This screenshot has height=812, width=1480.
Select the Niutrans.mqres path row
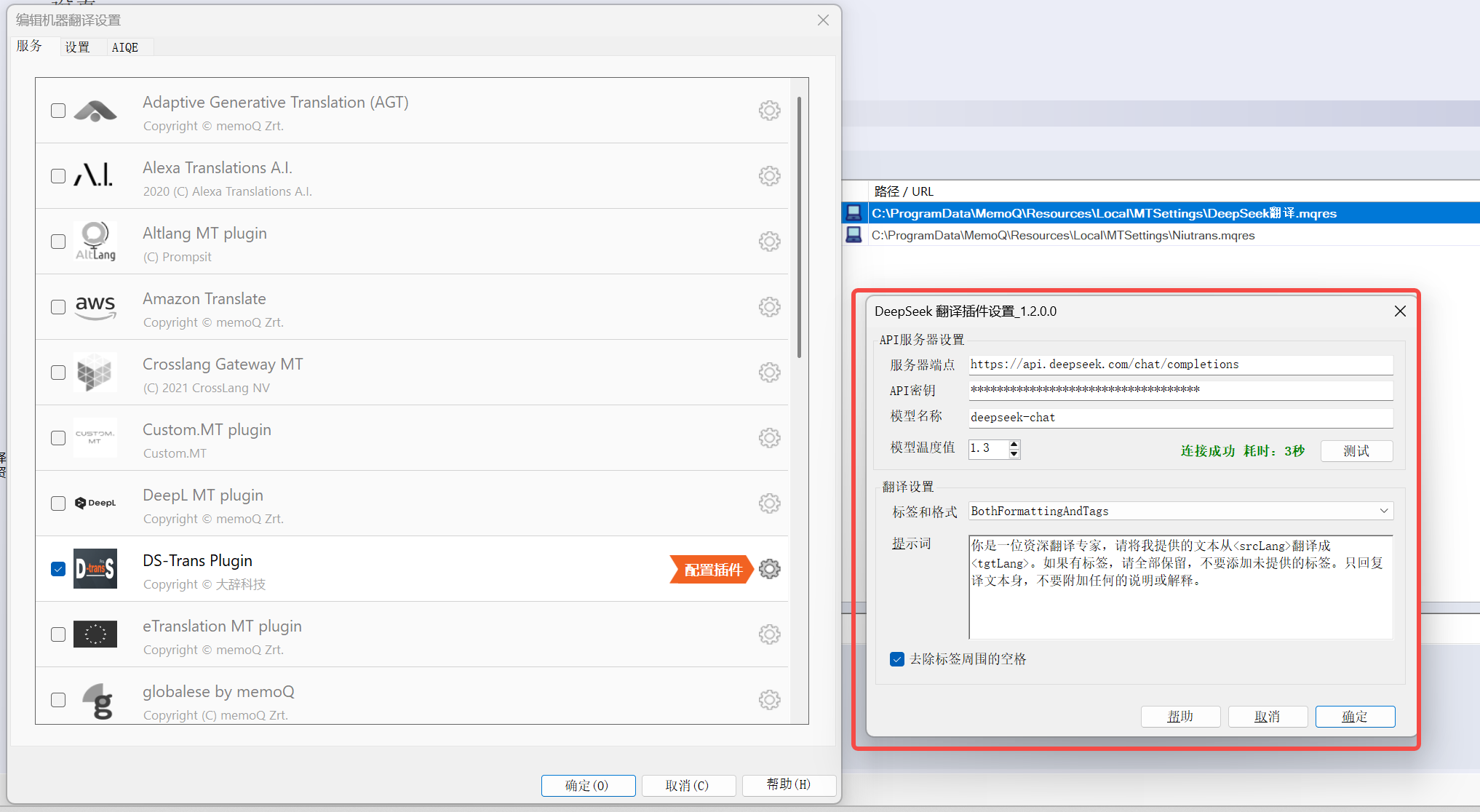coord(1161,235)
